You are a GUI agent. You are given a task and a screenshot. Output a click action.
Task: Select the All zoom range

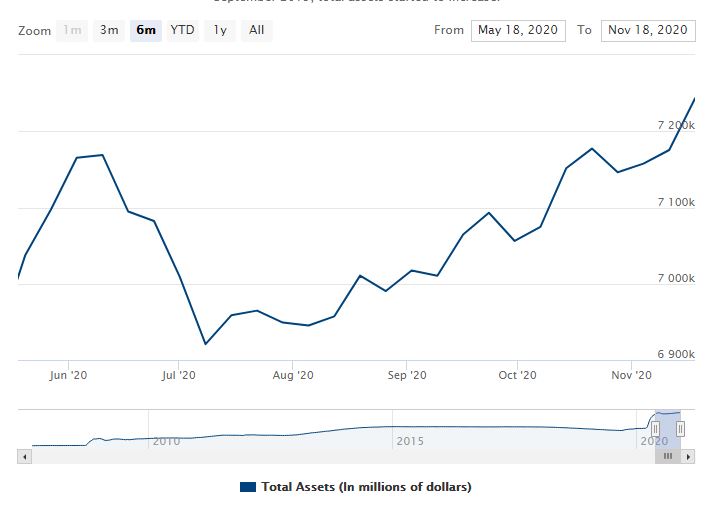[257, 30]
